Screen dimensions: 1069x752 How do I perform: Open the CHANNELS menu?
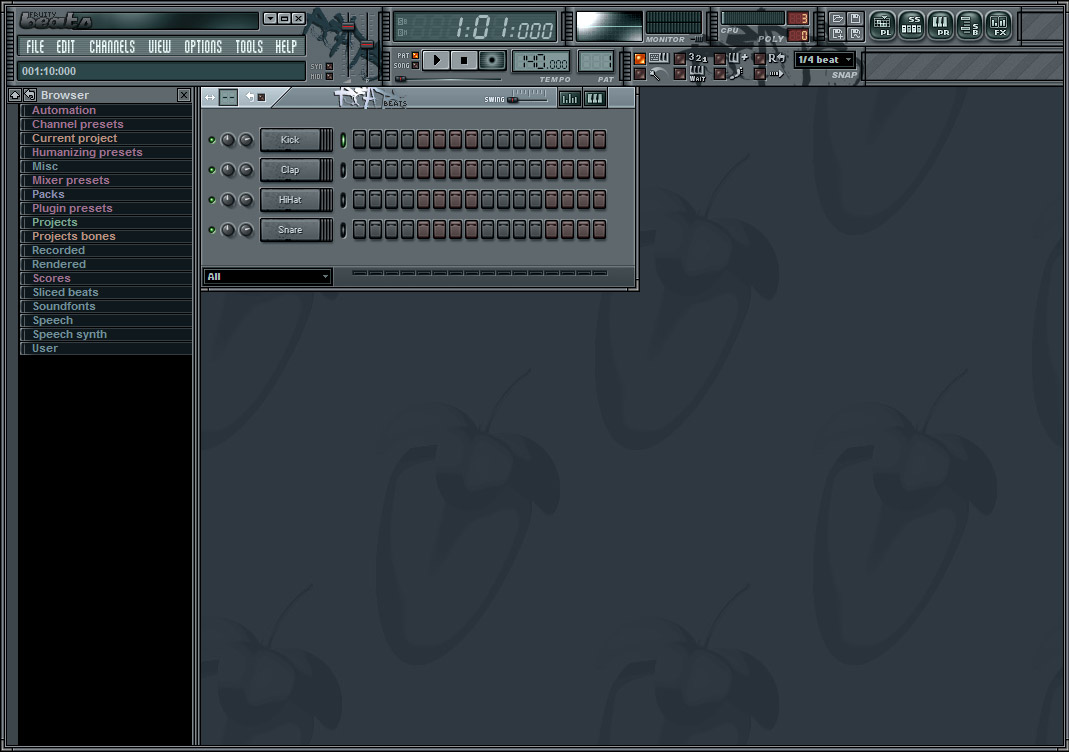(x=112, y=46)
